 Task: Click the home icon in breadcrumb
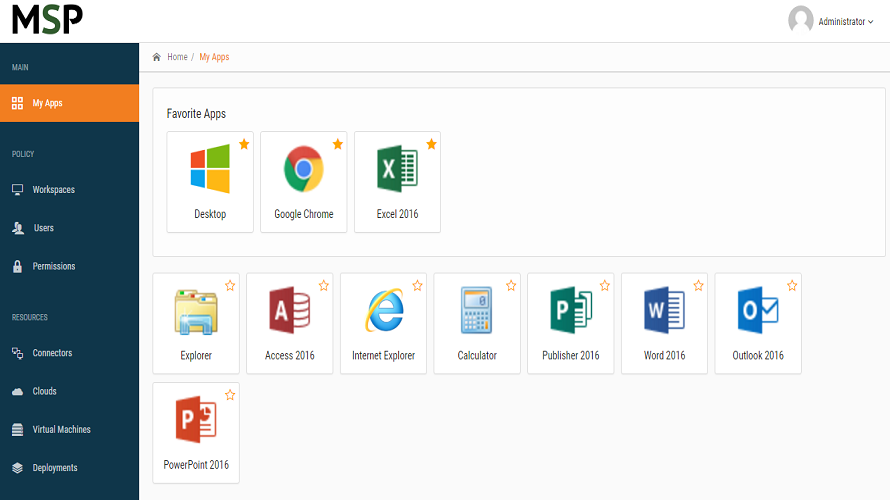(157, 57)
